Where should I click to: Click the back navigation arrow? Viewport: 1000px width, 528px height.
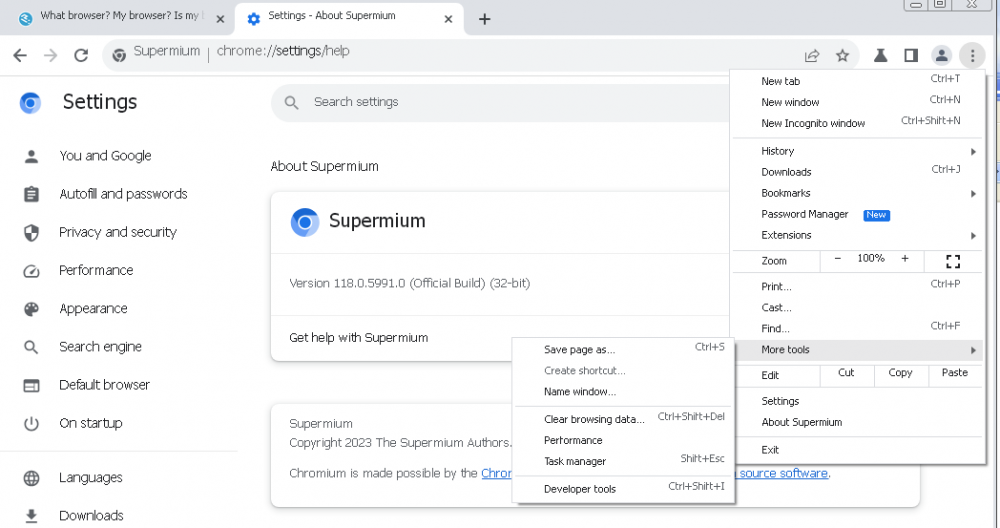tap(19, 56)
